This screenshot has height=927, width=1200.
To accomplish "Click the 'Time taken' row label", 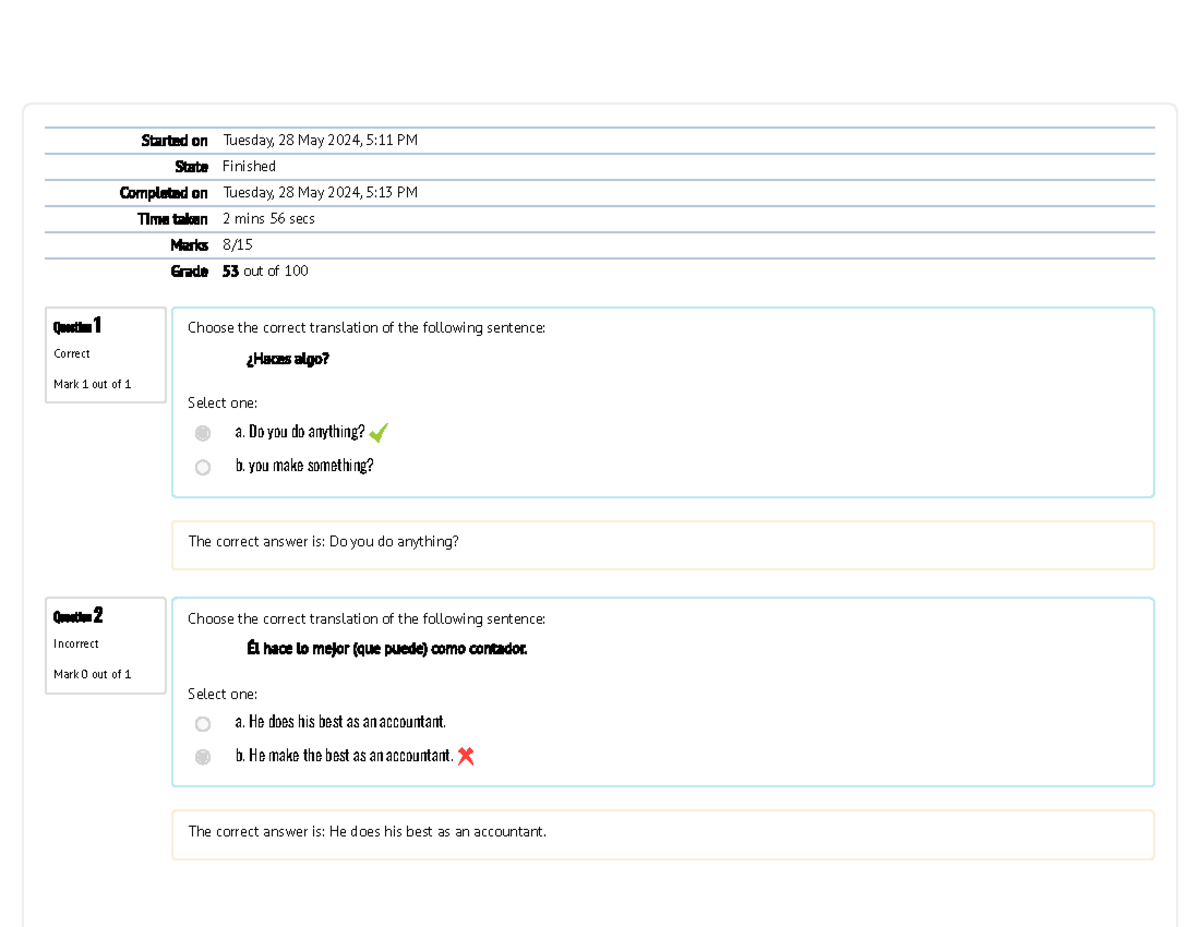I will click(x=172, y=219).
